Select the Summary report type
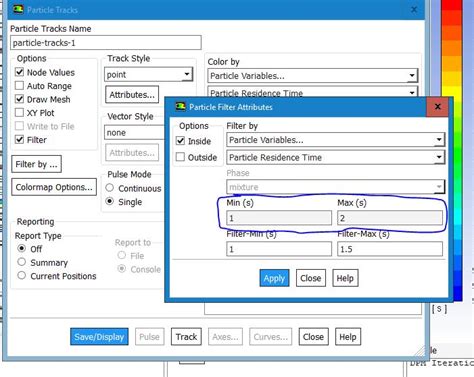This screenshot has width=474, height=377. click(22, 262)
